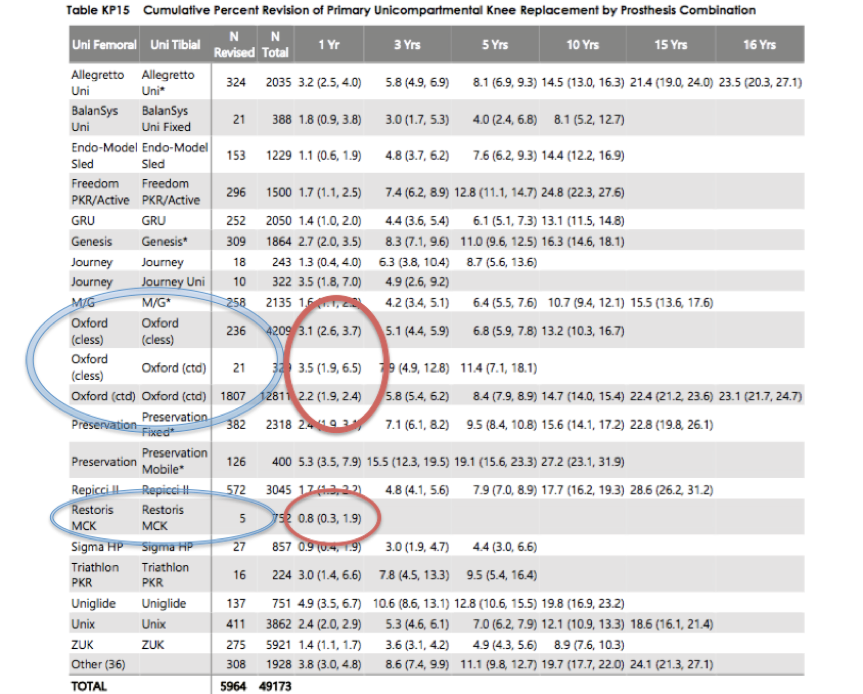Screen dimensions: 863x694
Task: Click the N Total value "3862"
Action: click(278, 624)
